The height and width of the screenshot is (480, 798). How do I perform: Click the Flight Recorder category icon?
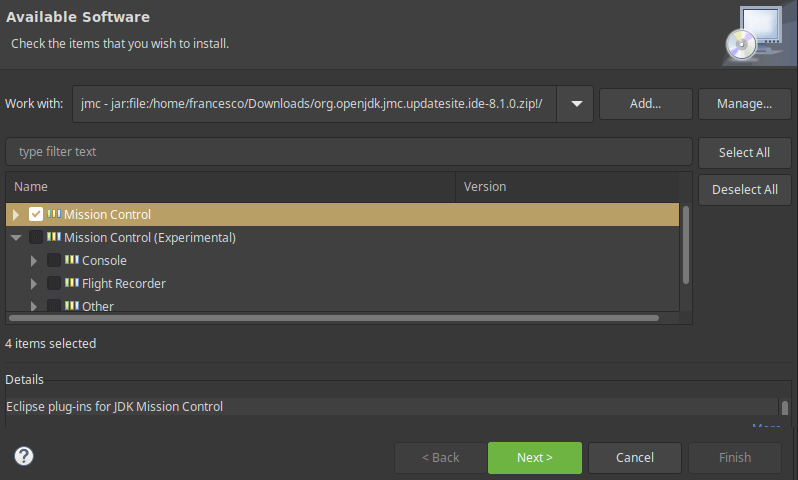pos(72,283)
